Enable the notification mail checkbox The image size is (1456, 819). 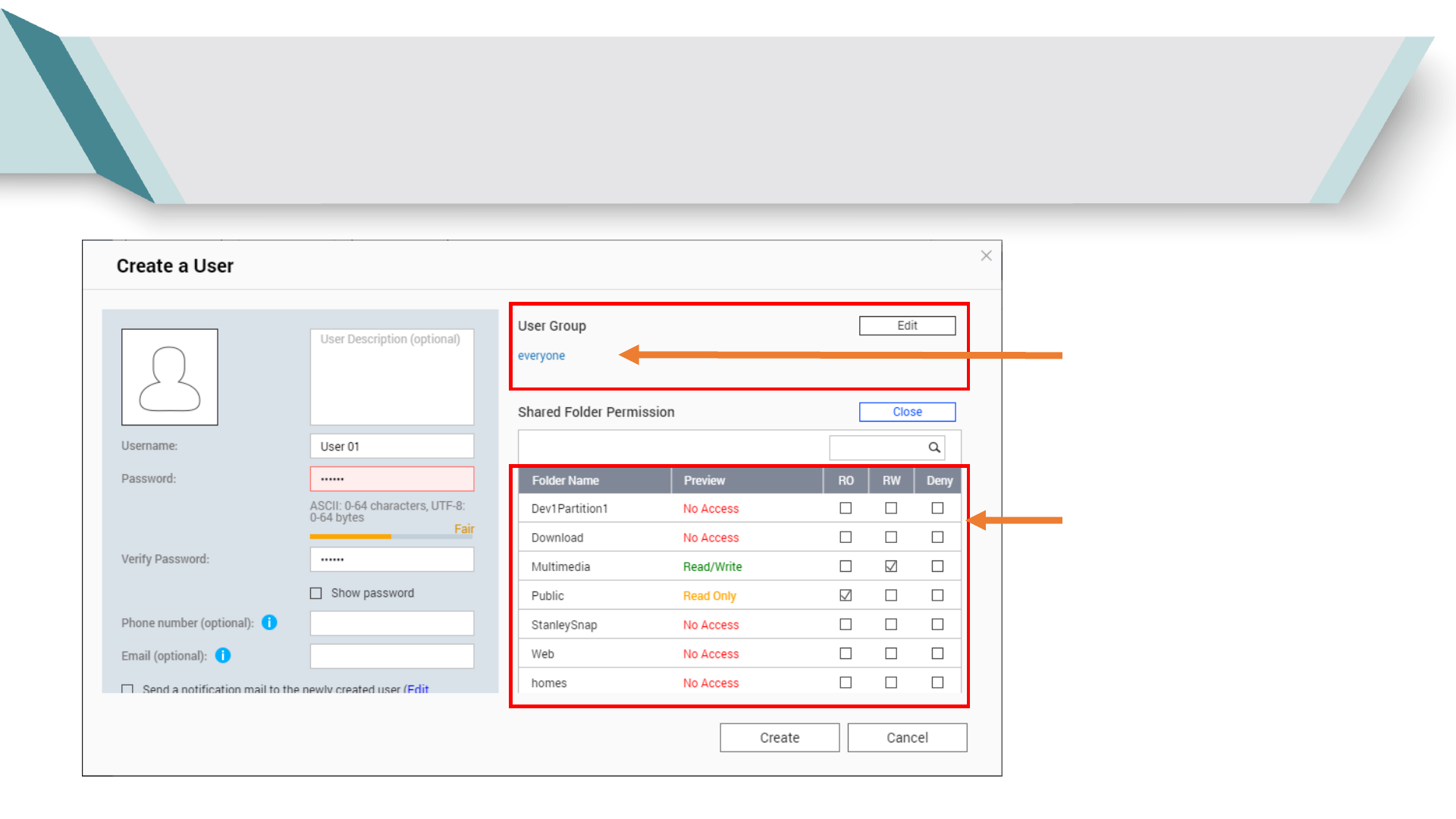click(x=127, y=689)
